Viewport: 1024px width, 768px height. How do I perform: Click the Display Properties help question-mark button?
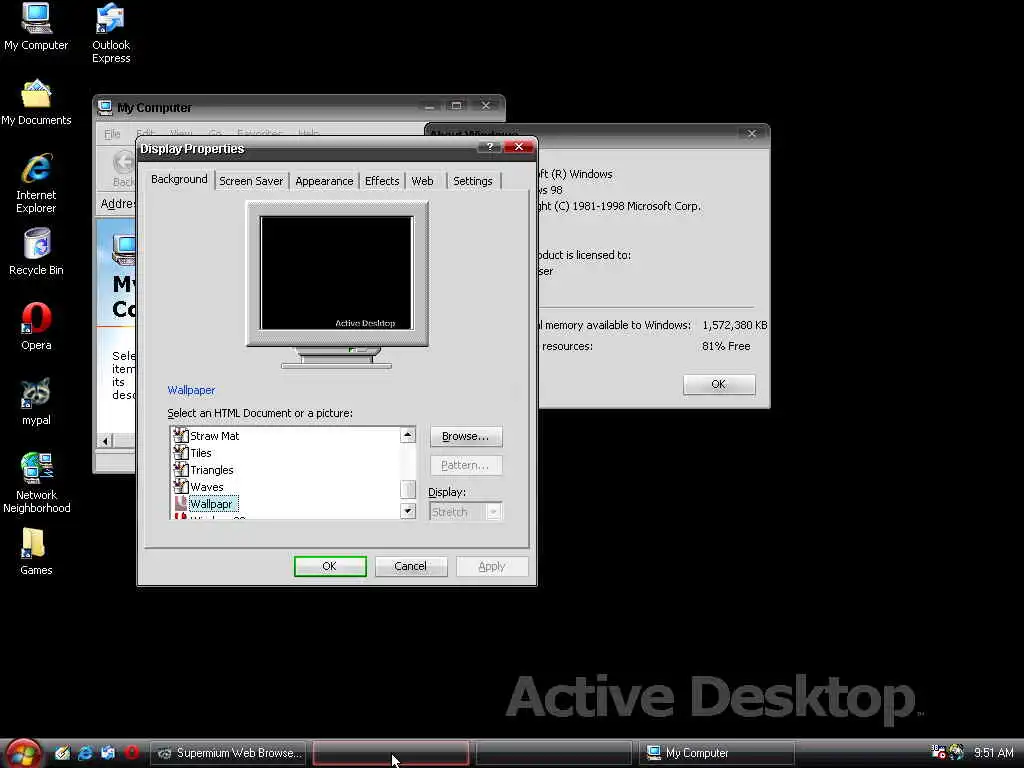tap(489, 147)
